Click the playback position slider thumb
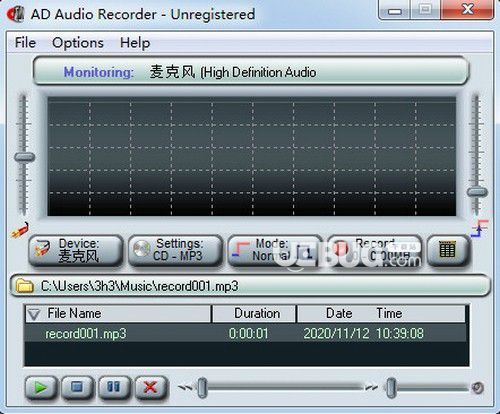Screen dimensions: 500x414 pos(202,388)
